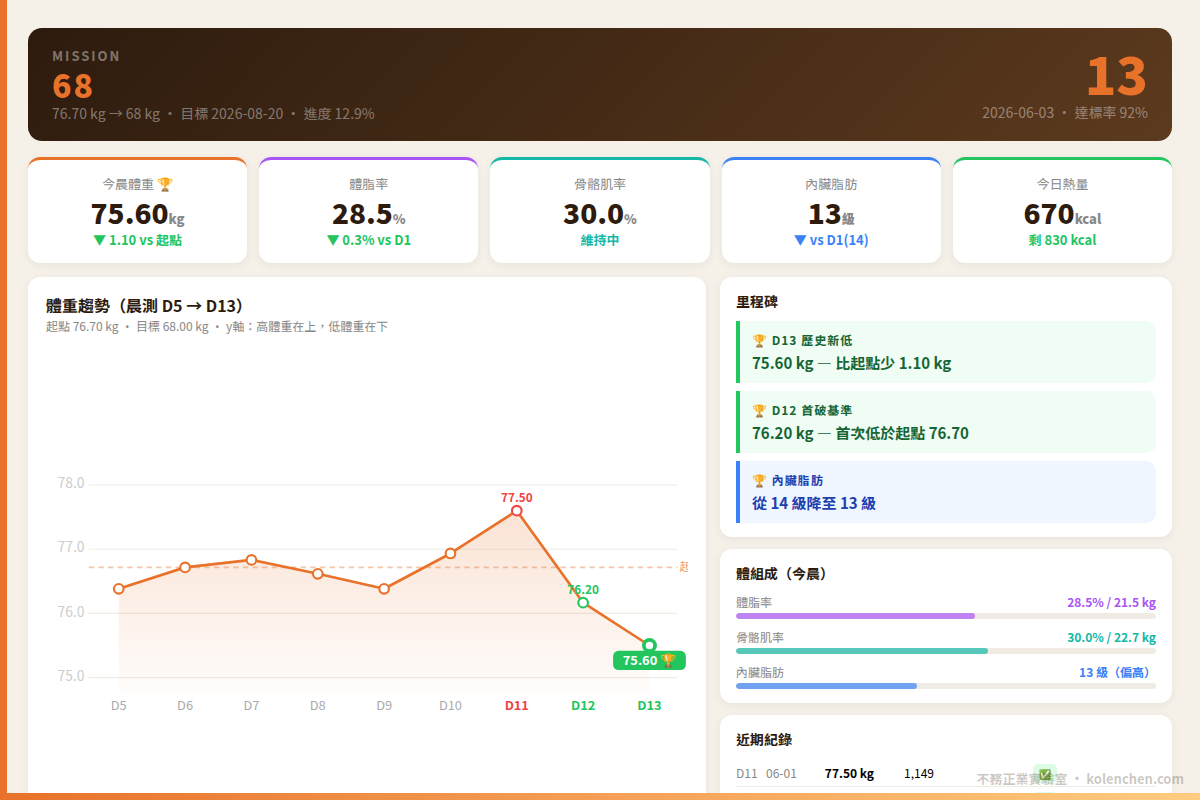The image size is (1200, 800).
Task: Click the 77.50 kg value in D11 record
Action: [849, 774]
